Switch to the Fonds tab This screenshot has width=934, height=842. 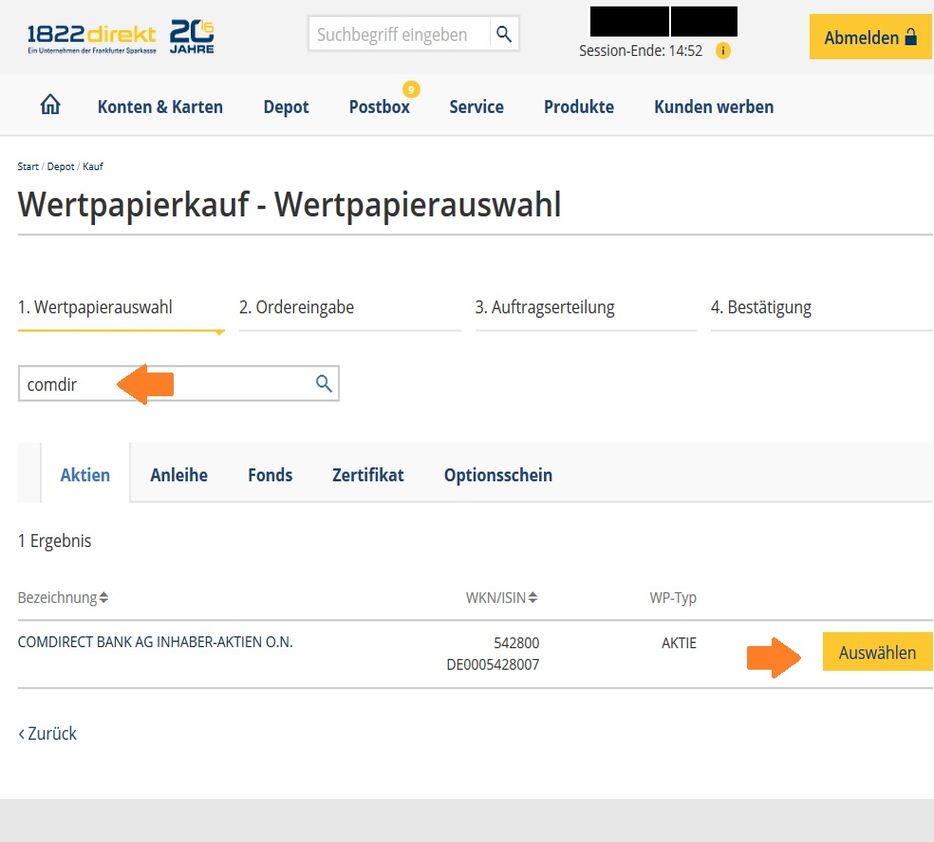click(x=270, y=475)
